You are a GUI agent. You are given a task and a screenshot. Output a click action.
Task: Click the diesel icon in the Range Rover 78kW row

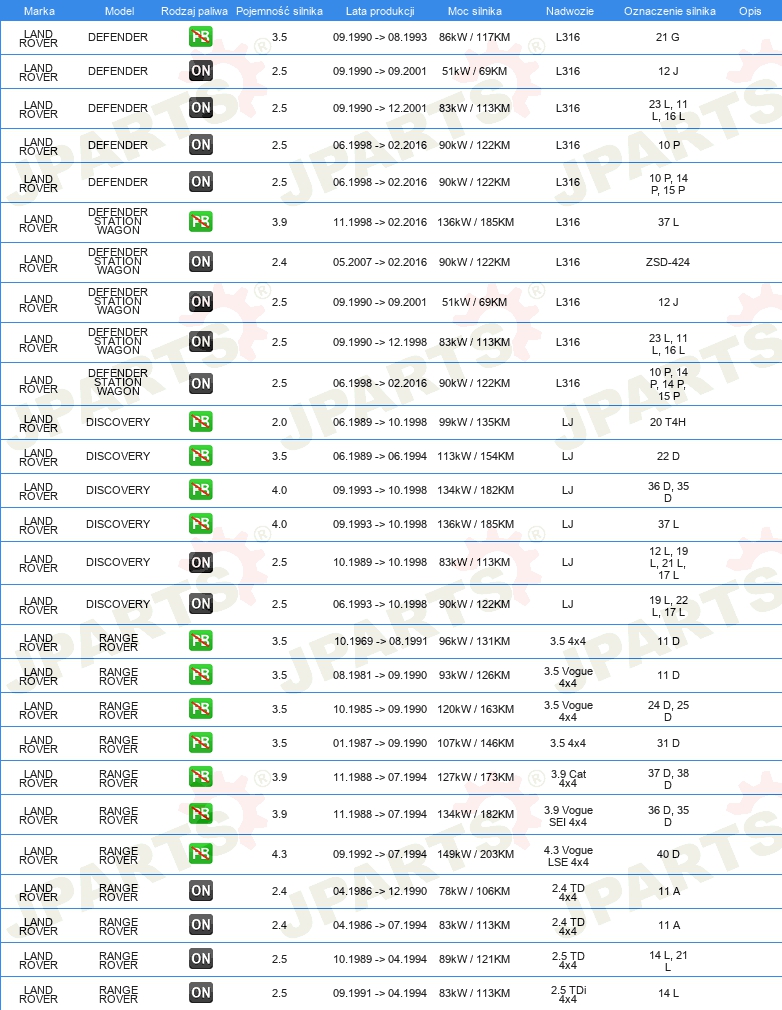(200, 891)
